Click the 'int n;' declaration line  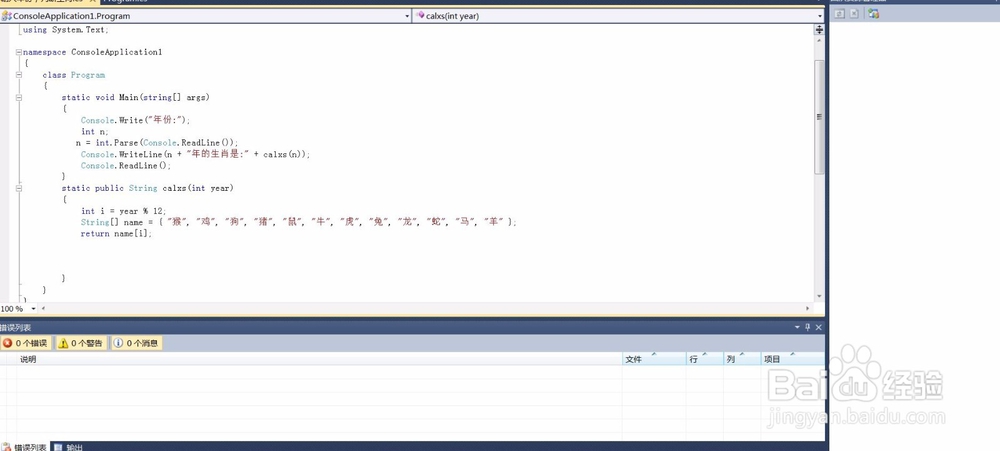[x=94, y=131]
